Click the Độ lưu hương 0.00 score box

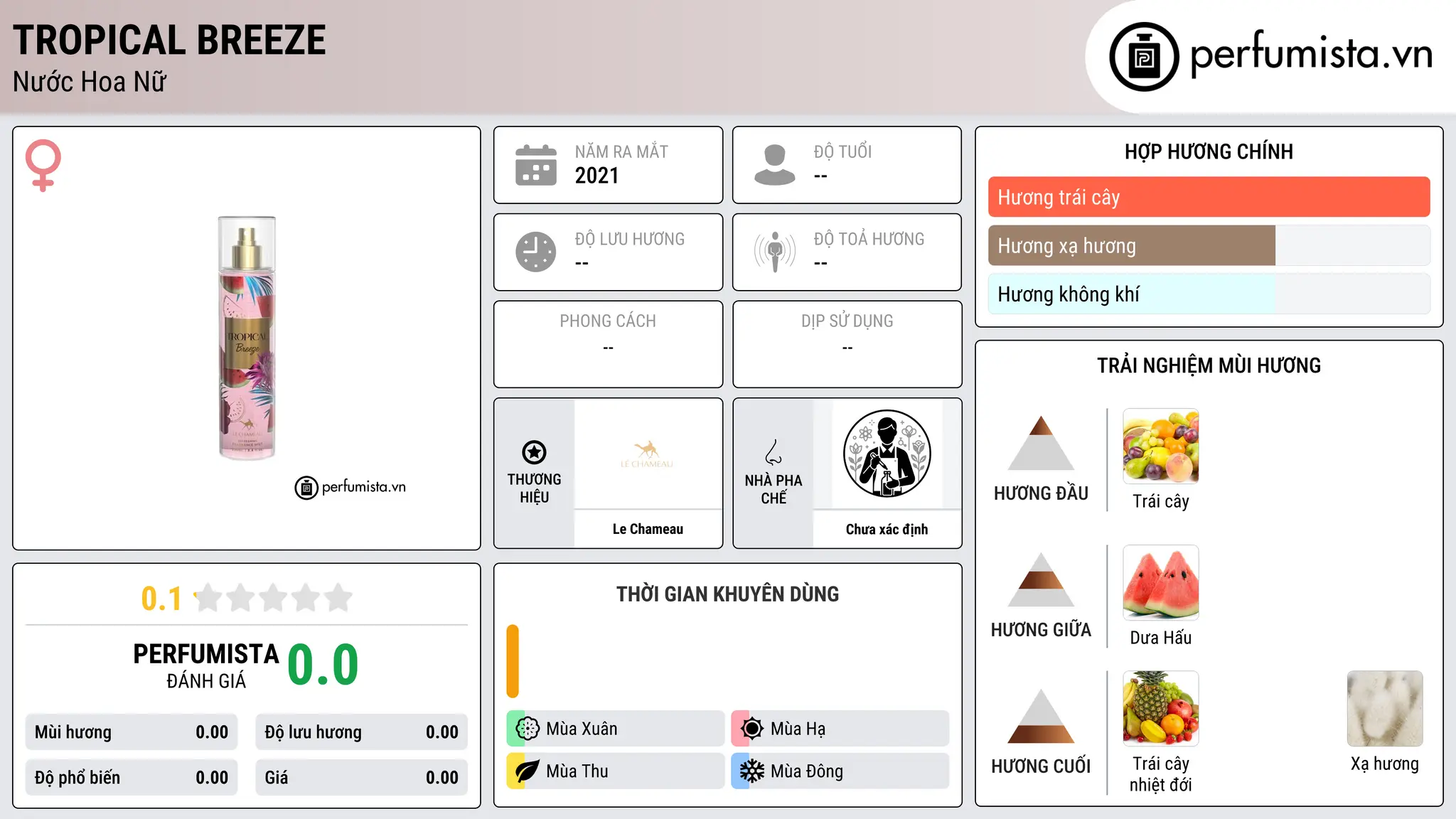point(362,732)
